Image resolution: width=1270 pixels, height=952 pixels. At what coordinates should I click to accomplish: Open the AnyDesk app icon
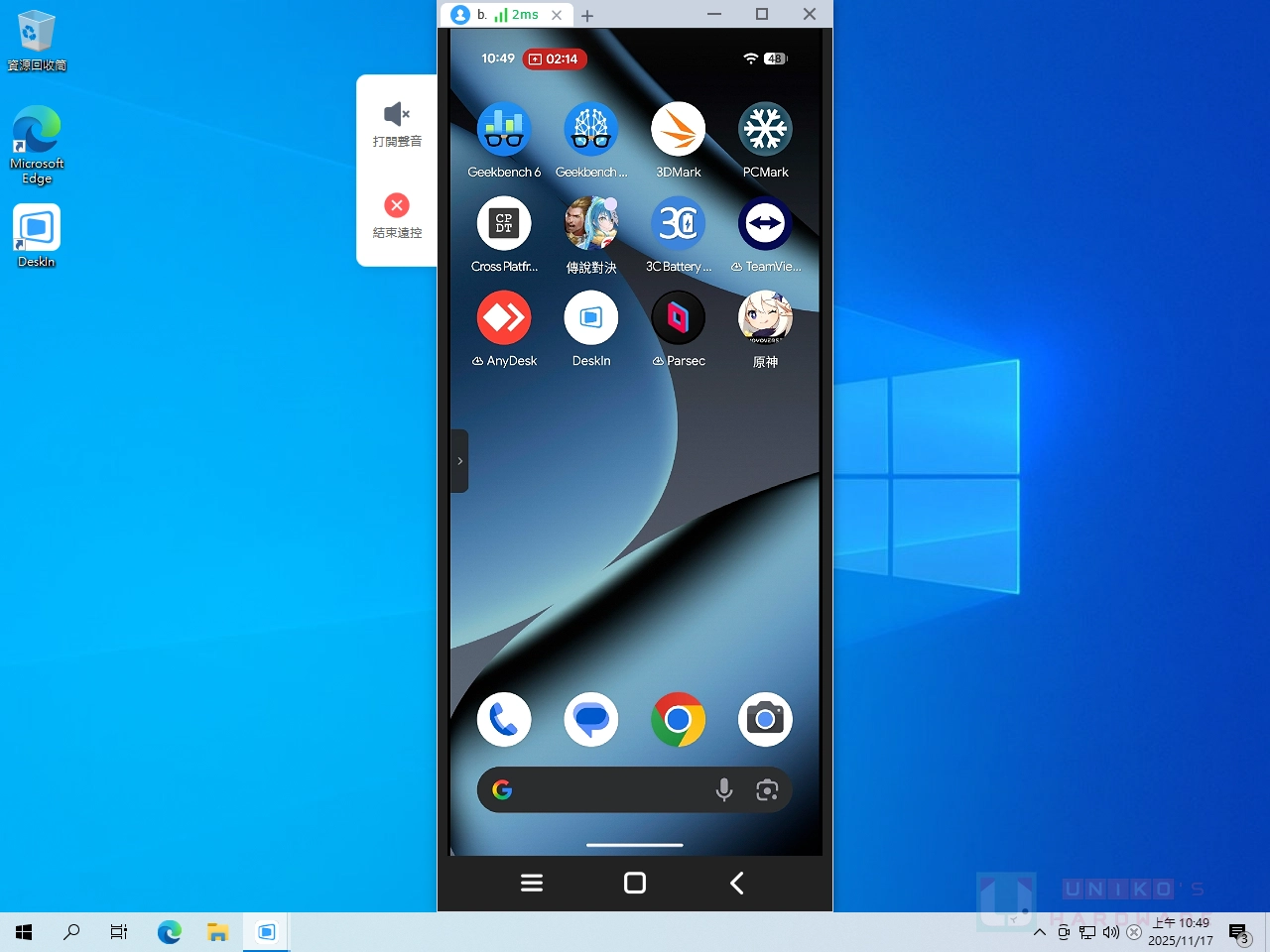504,318
